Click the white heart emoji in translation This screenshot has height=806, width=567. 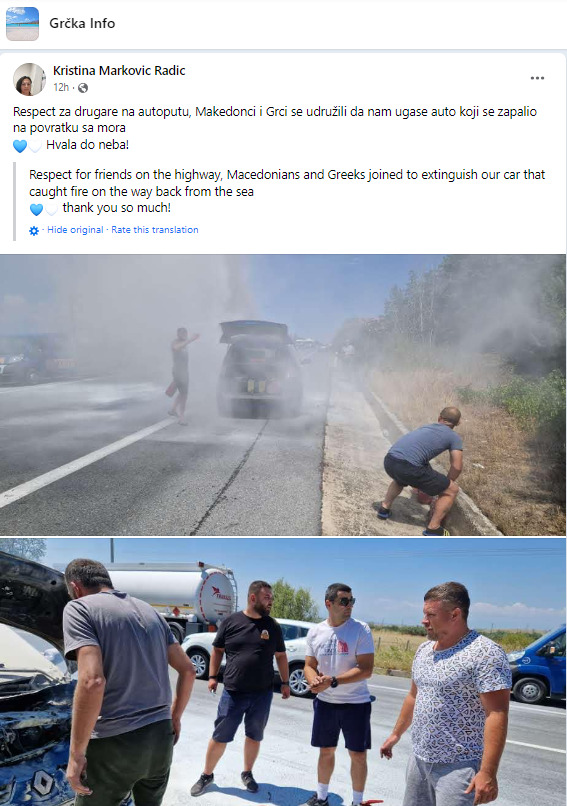(x=51, y=209)
